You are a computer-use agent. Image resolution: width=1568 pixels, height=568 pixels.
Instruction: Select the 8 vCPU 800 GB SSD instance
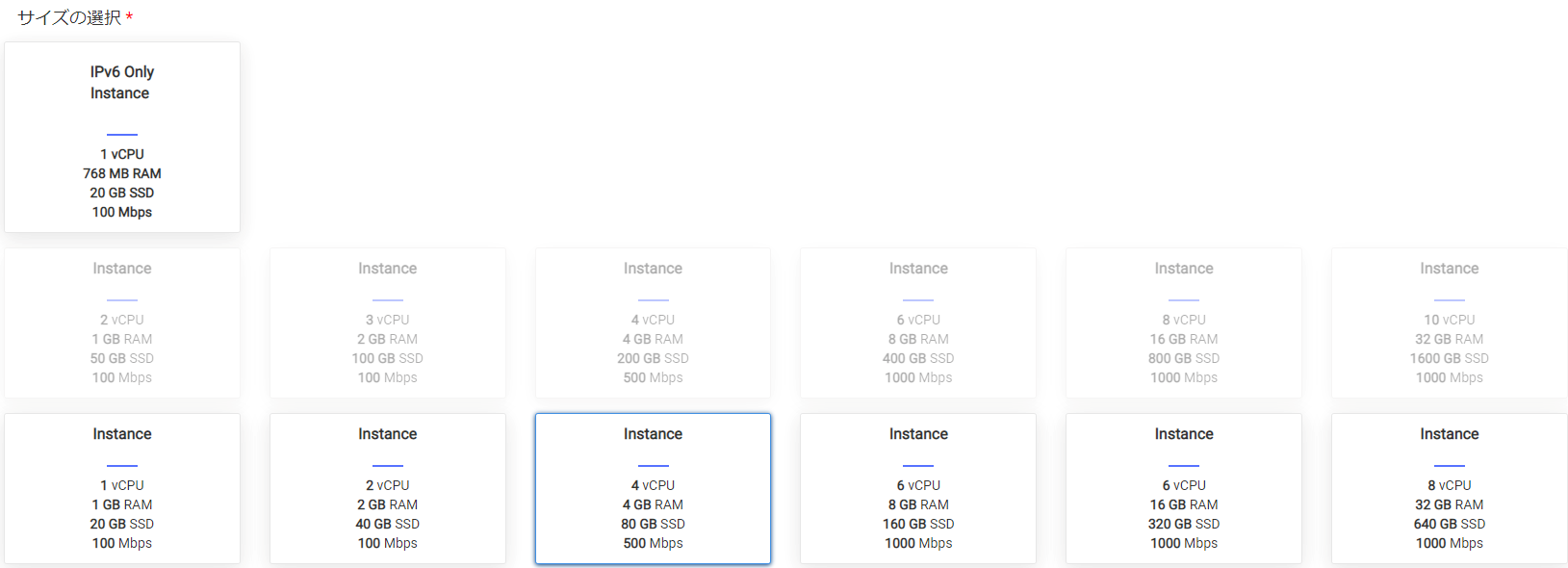point(1183,323)
